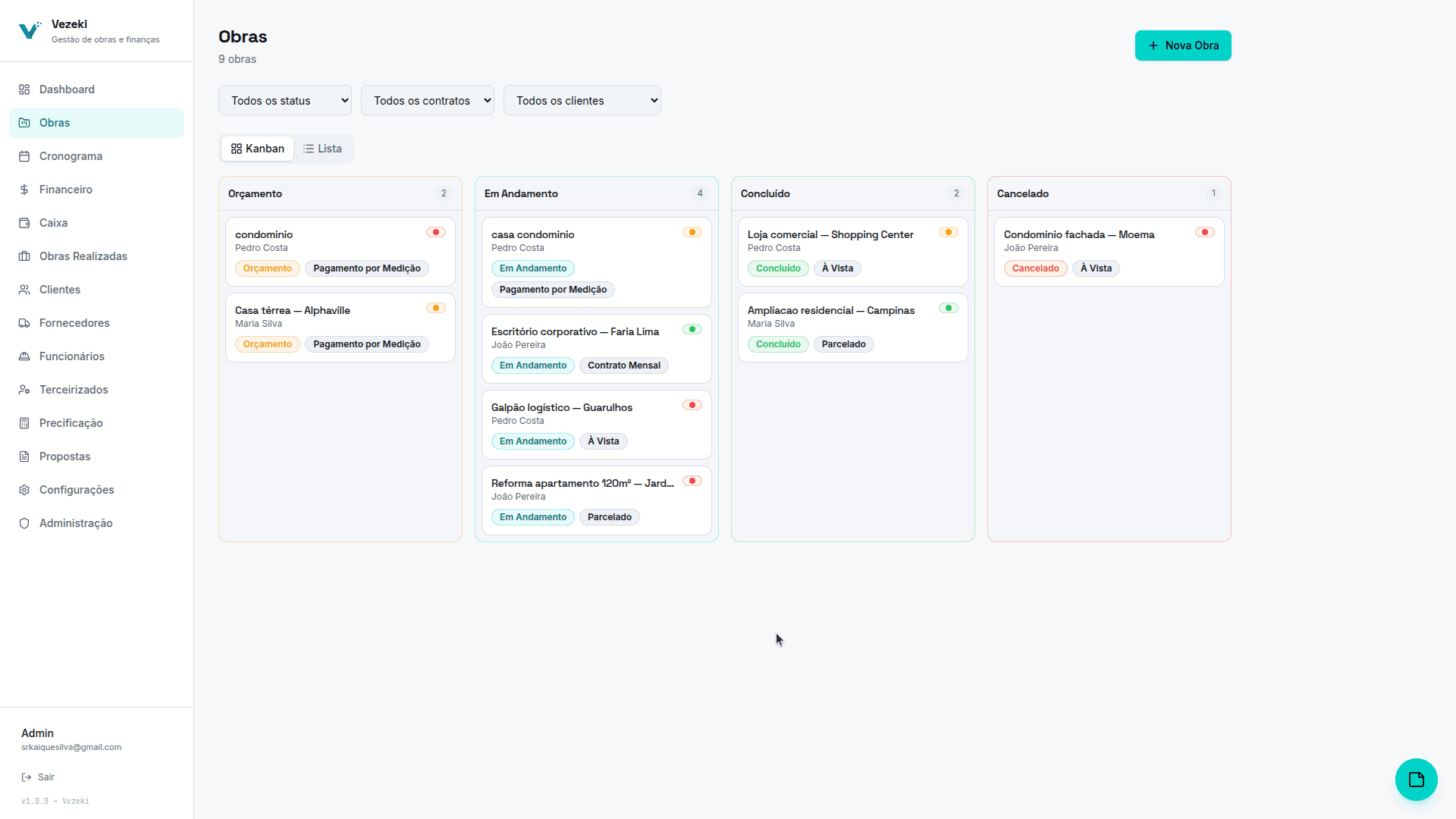Image resolution: width=1456 pixels, height=819 pixels.
Task: Open the Loja comercial — Shopping Center card
Action: 853,252
